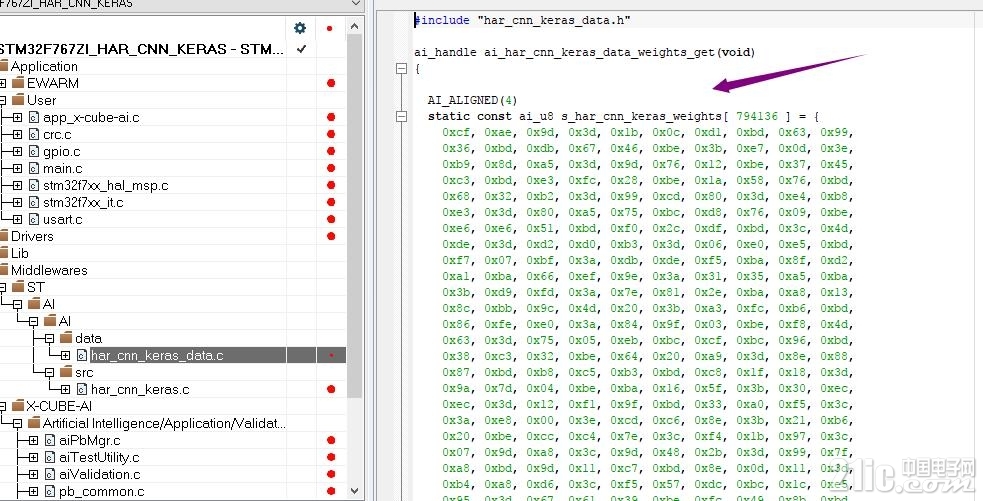The height and width of the screenshot is (501, 983).
Task: Collapse the User folder node
Action: click(x=2, y=100)
